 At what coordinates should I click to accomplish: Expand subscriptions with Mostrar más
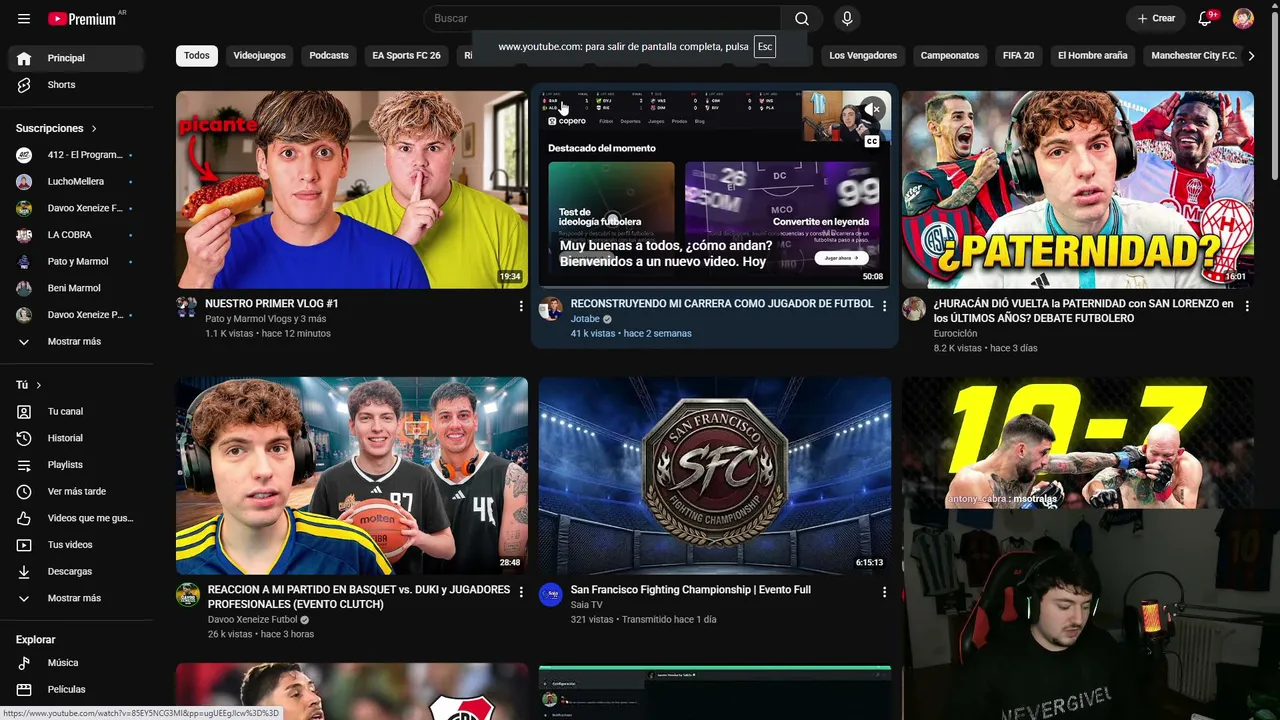click(x=76, y=342)
